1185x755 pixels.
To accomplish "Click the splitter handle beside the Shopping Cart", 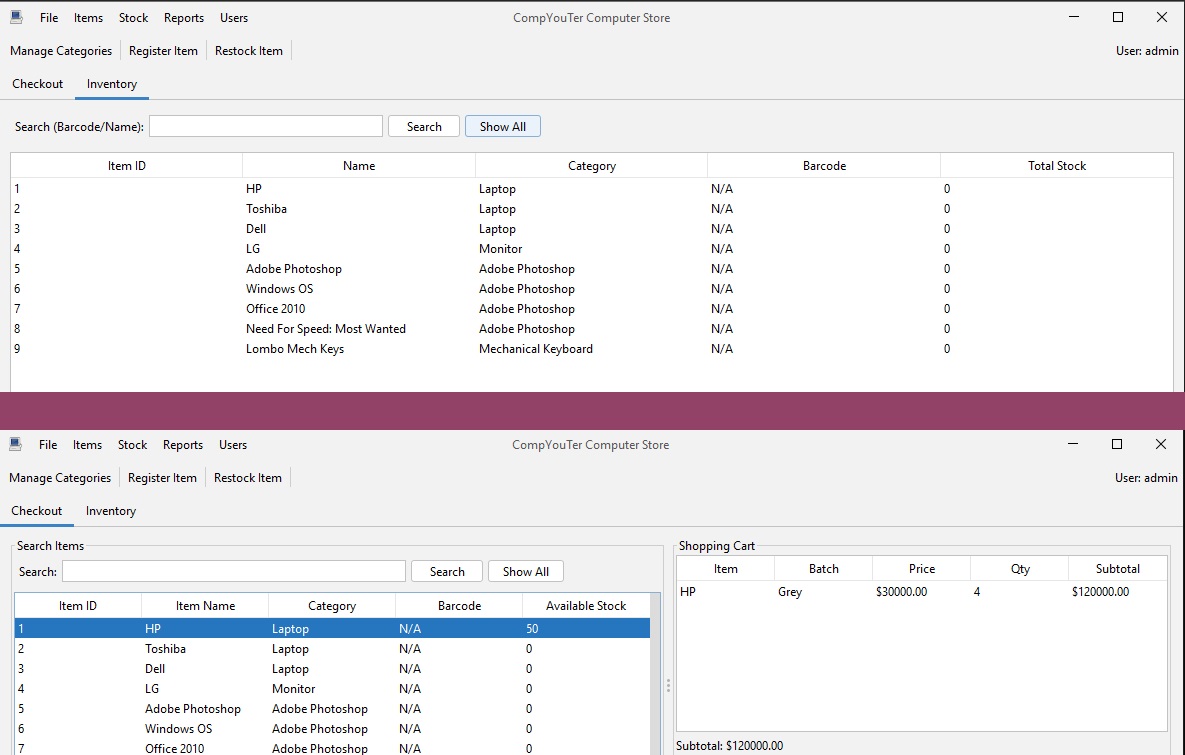I will point(668,685).
